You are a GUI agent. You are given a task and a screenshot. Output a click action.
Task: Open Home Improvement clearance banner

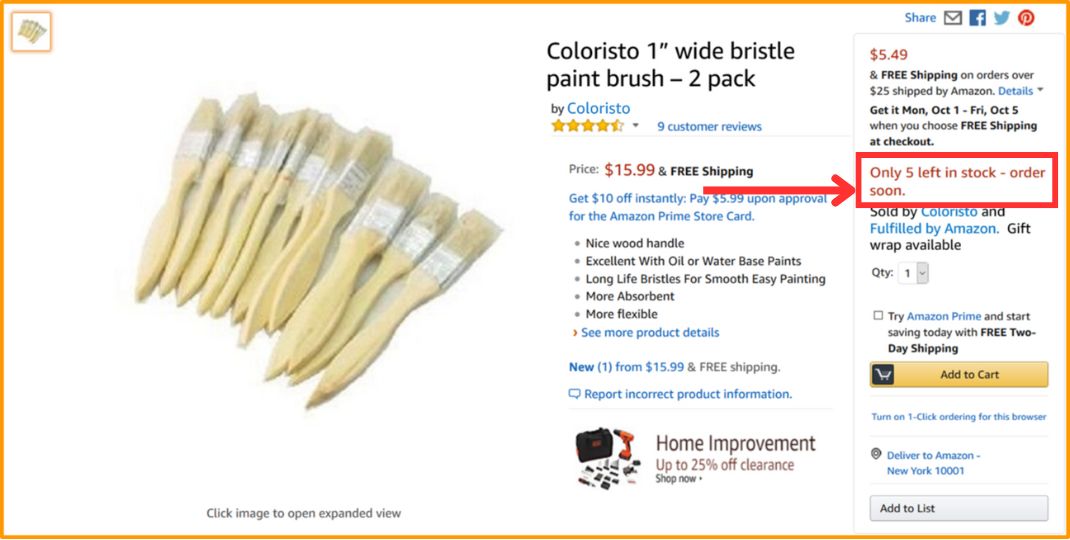pos(696,458)
